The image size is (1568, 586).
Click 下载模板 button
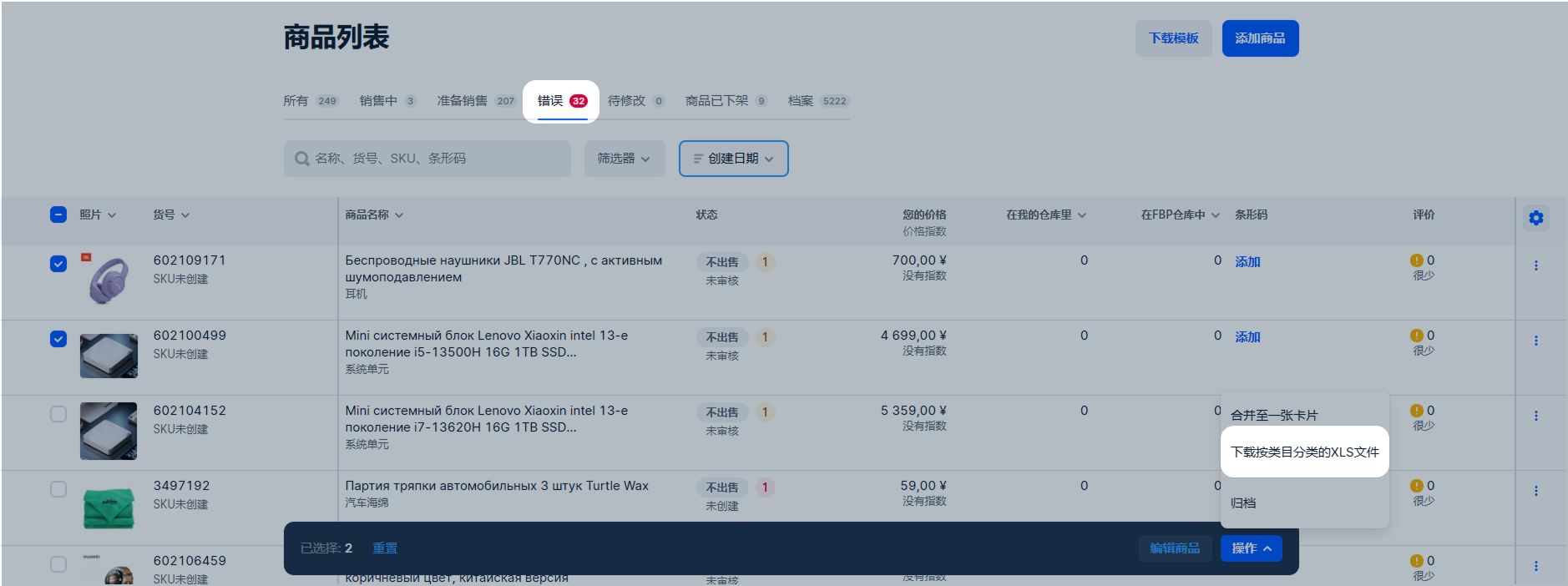[1173, 38]
